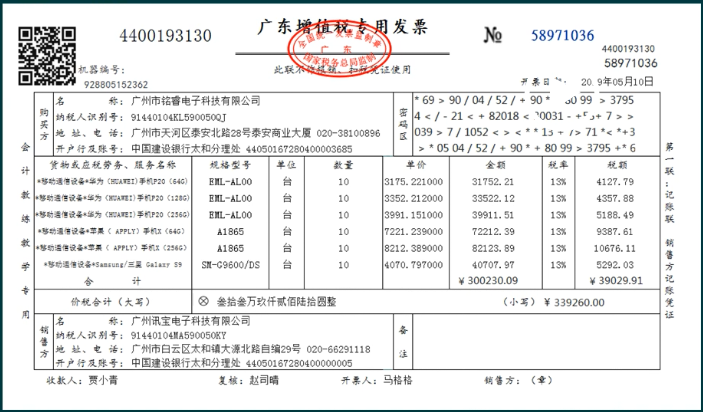
Task: Click the unit price 7221.239000
Action: 412,232
